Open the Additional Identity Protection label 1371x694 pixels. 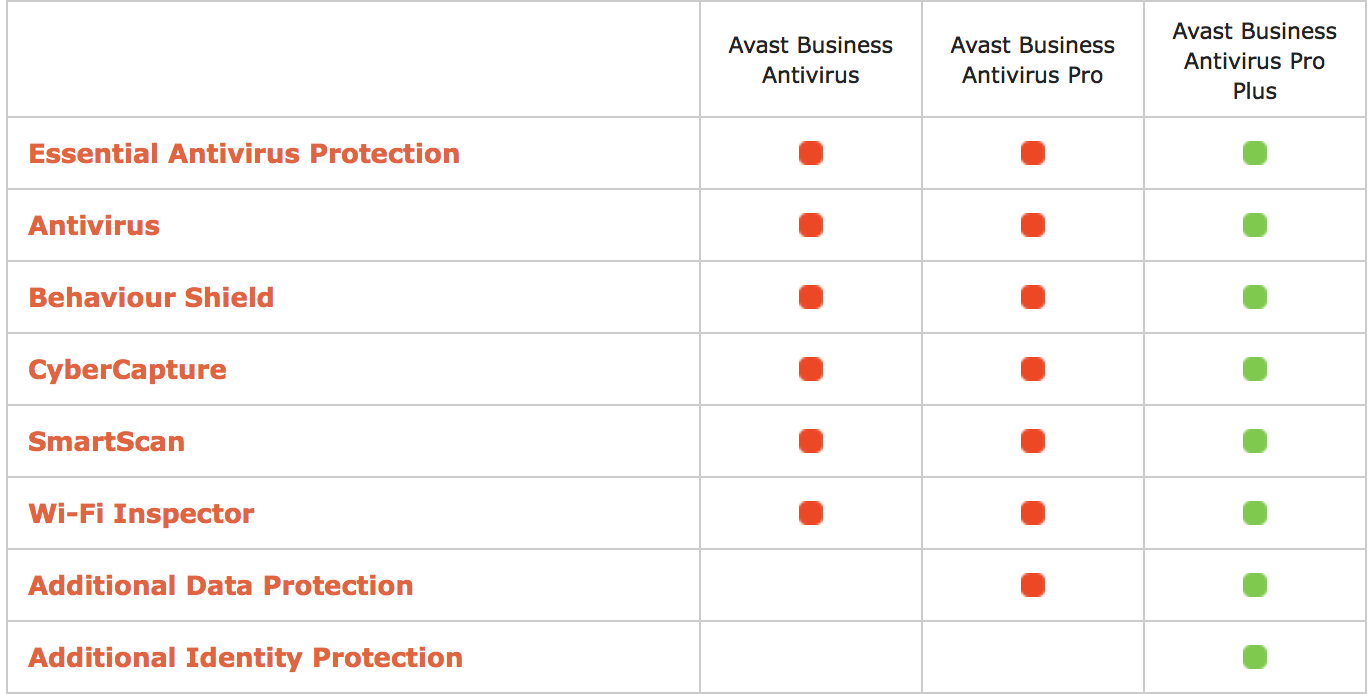[x=245, y=658]
